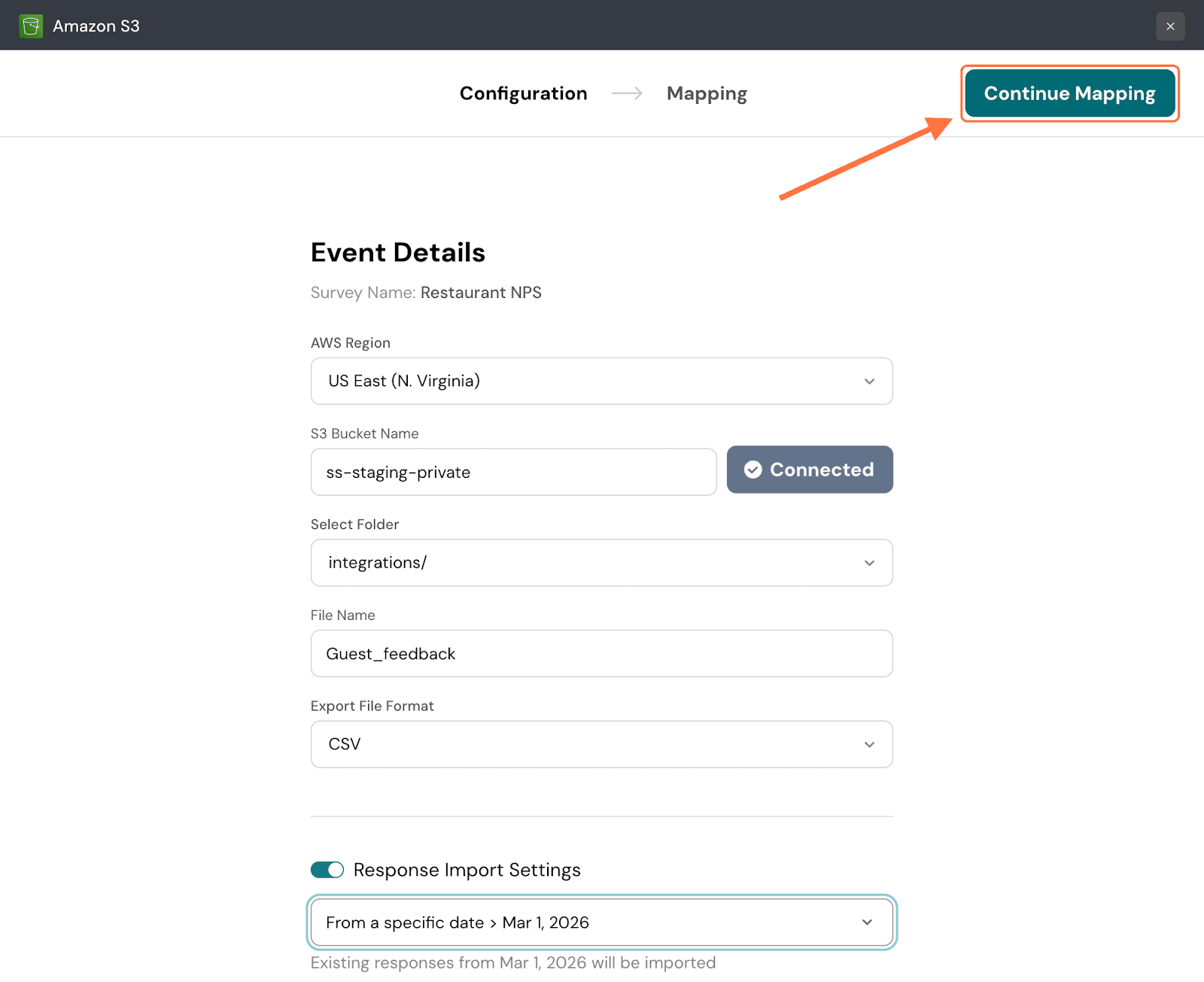Disable the Response Import Settings toggle

pos(327,870)
